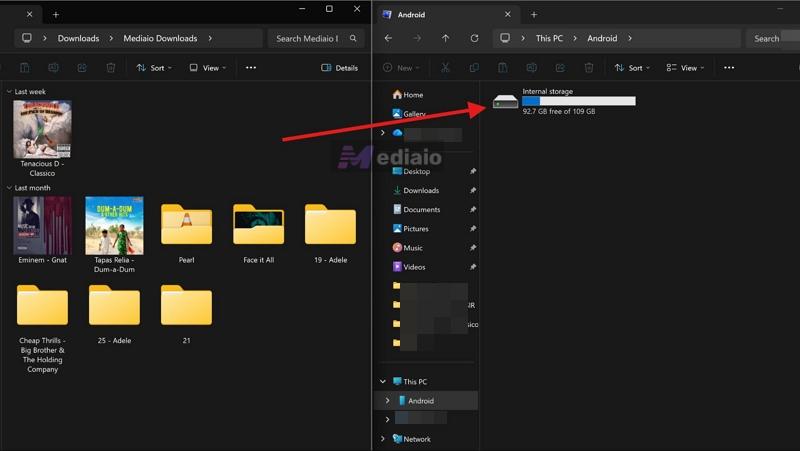The width and height of the screenshot is (800, 451).
Task: Open Documents in navigation pane
Action: pos(416,210)
